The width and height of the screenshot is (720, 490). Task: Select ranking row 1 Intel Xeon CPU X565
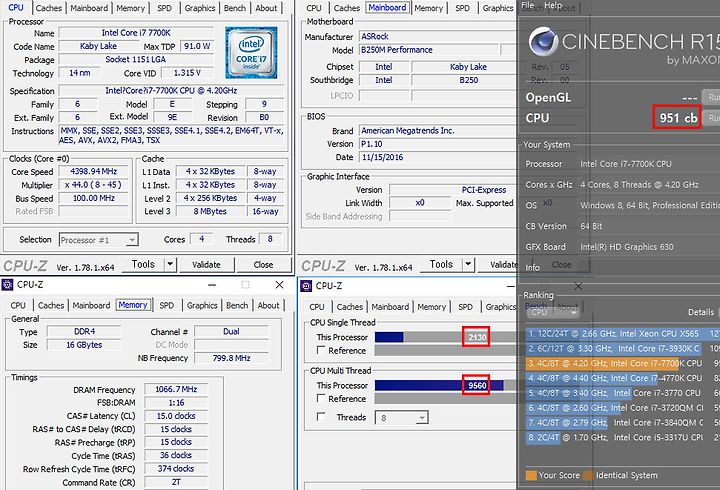click(623, 334)
